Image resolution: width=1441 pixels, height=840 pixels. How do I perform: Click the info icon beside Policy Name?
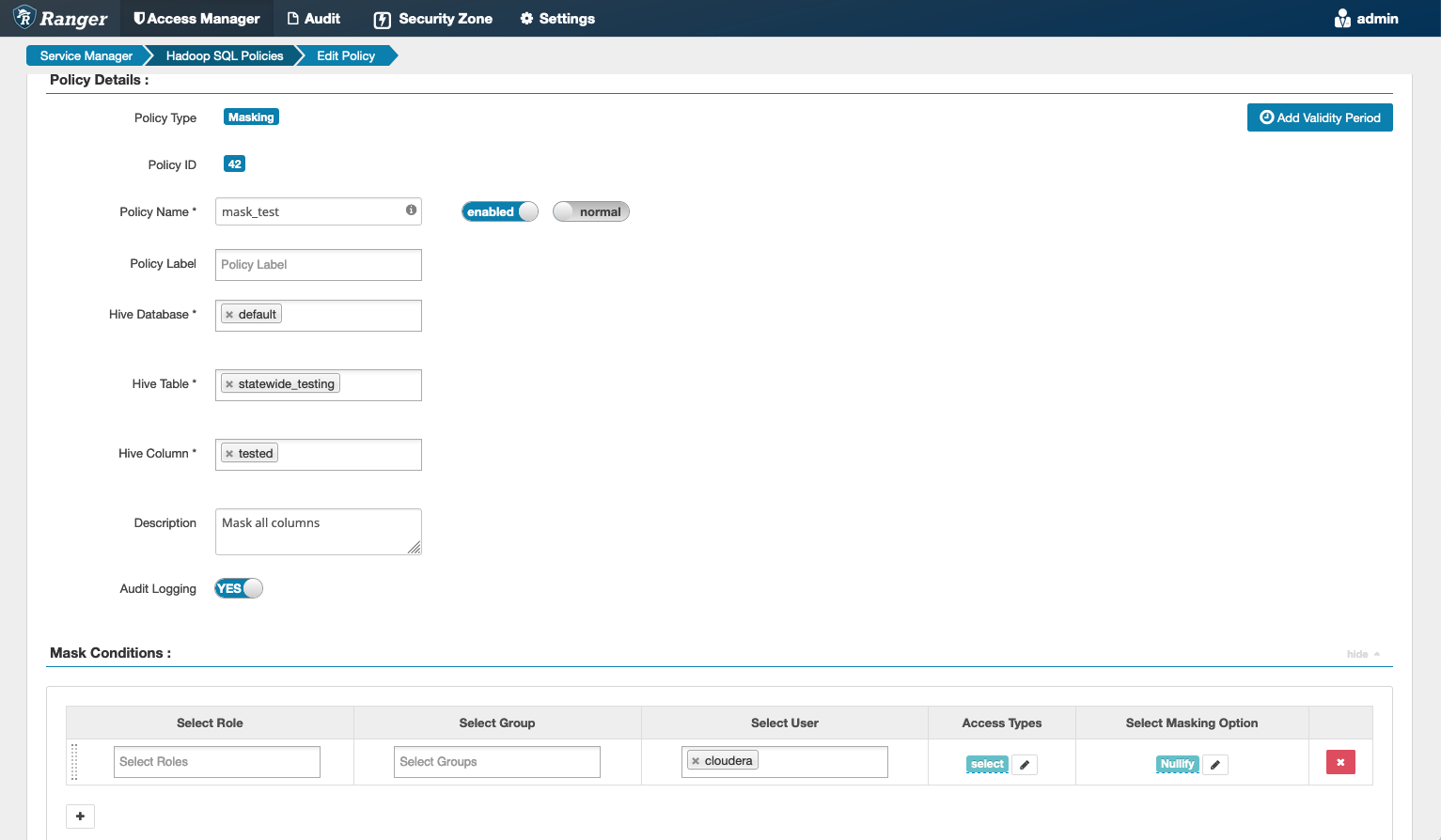coord(411,211)
